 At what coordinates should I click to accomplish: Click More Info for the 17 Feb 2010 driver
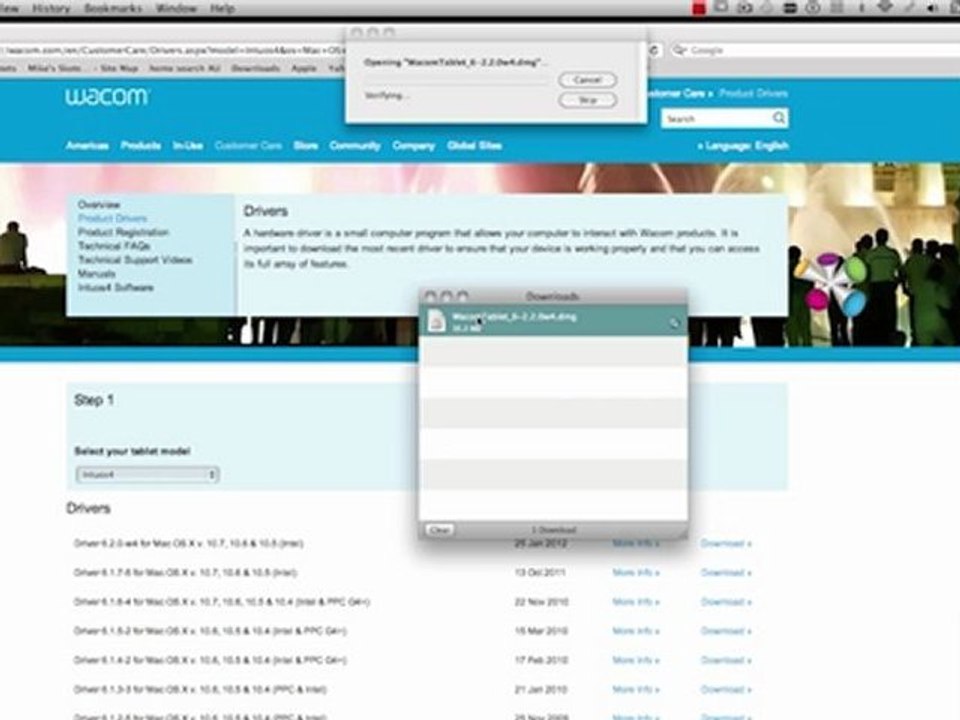(636, 660)
